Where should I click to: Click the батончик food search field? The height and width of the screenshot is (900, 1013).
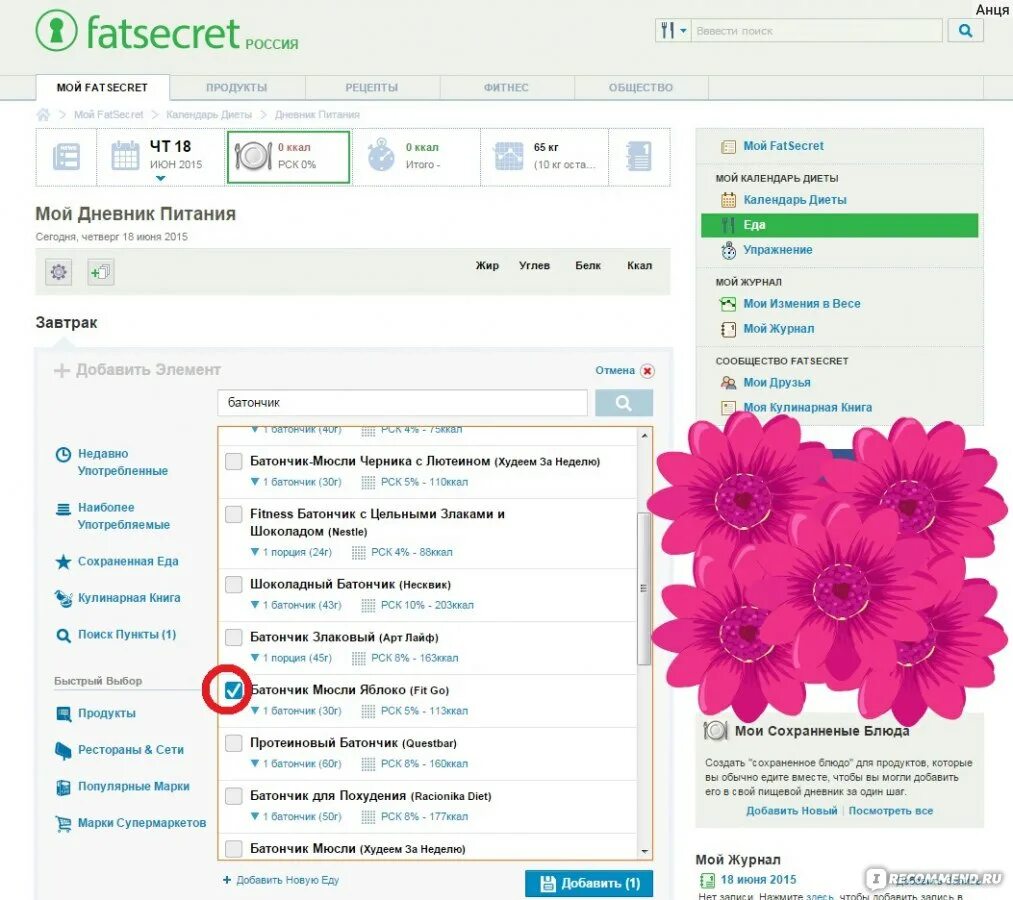coord(402,403)
